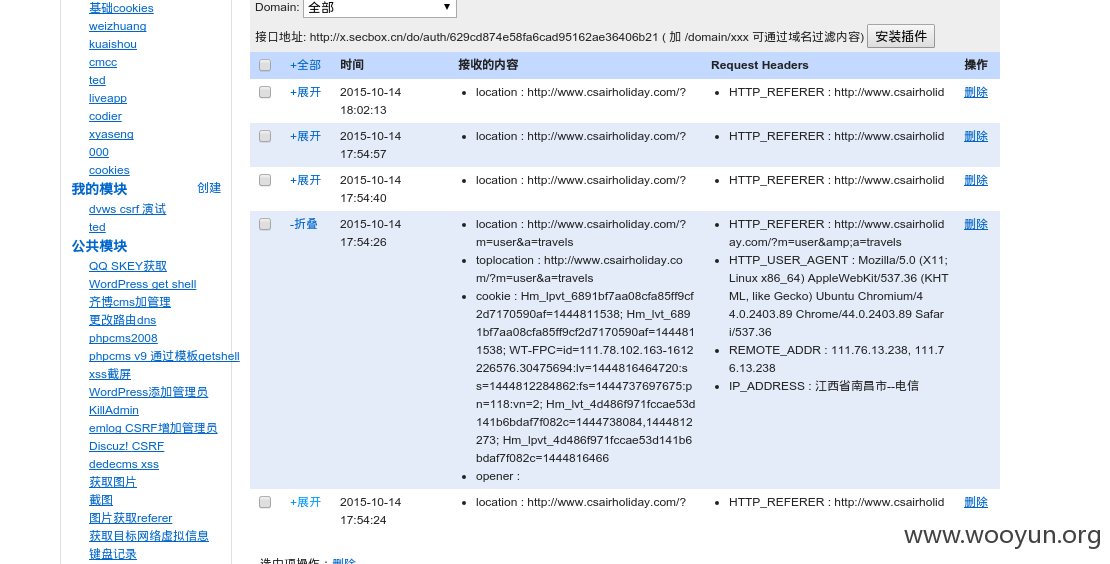The width and height of the screenshot is (1110, 564).
Task: Open the 获取图片 module
Action: 113,482
